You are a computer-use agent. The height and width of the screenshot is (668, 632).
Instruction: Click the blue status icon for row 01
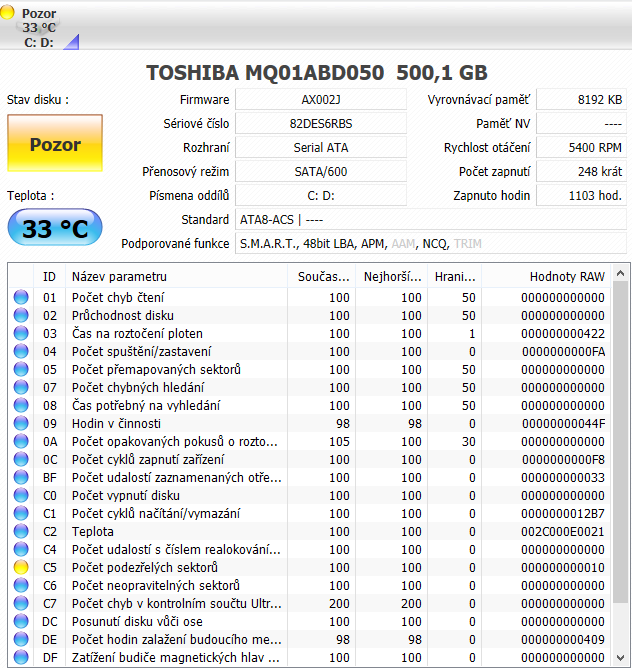21,297
